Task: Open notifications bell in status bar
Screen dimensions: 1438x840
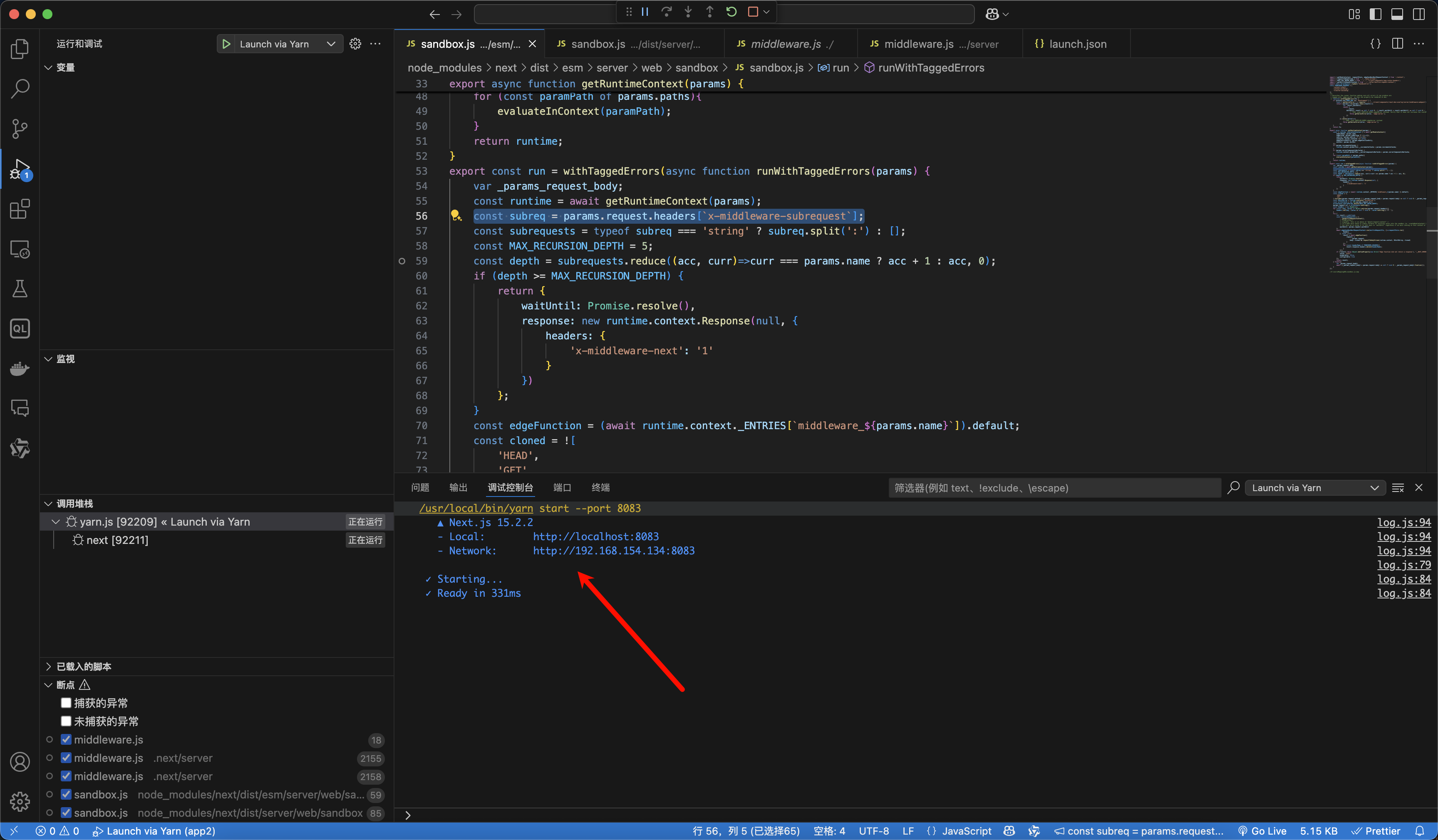Action: [x=1420, y=831]
